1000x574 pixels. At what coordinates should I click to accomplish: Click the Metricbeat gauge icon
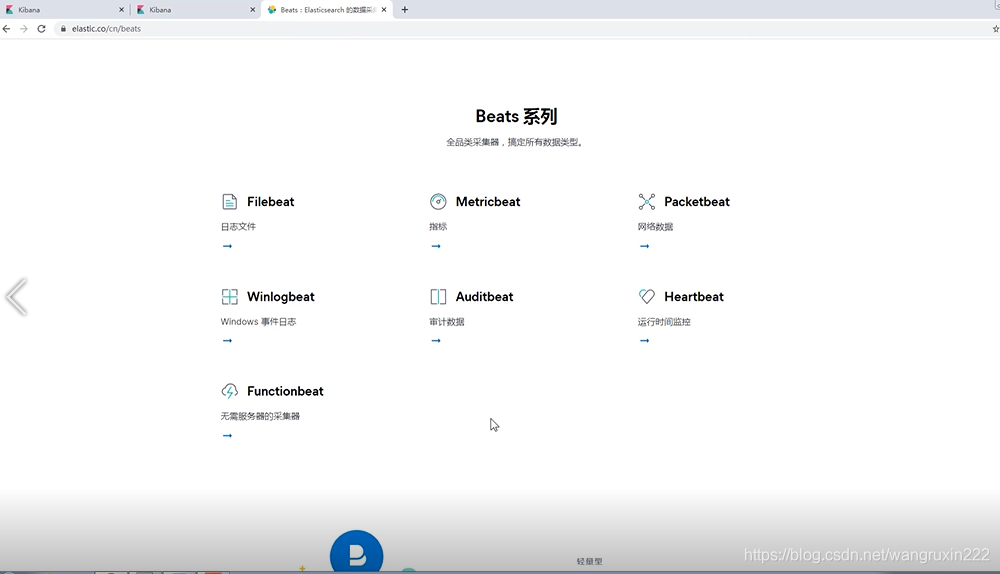pyautogui.click(x=438, y=202)
